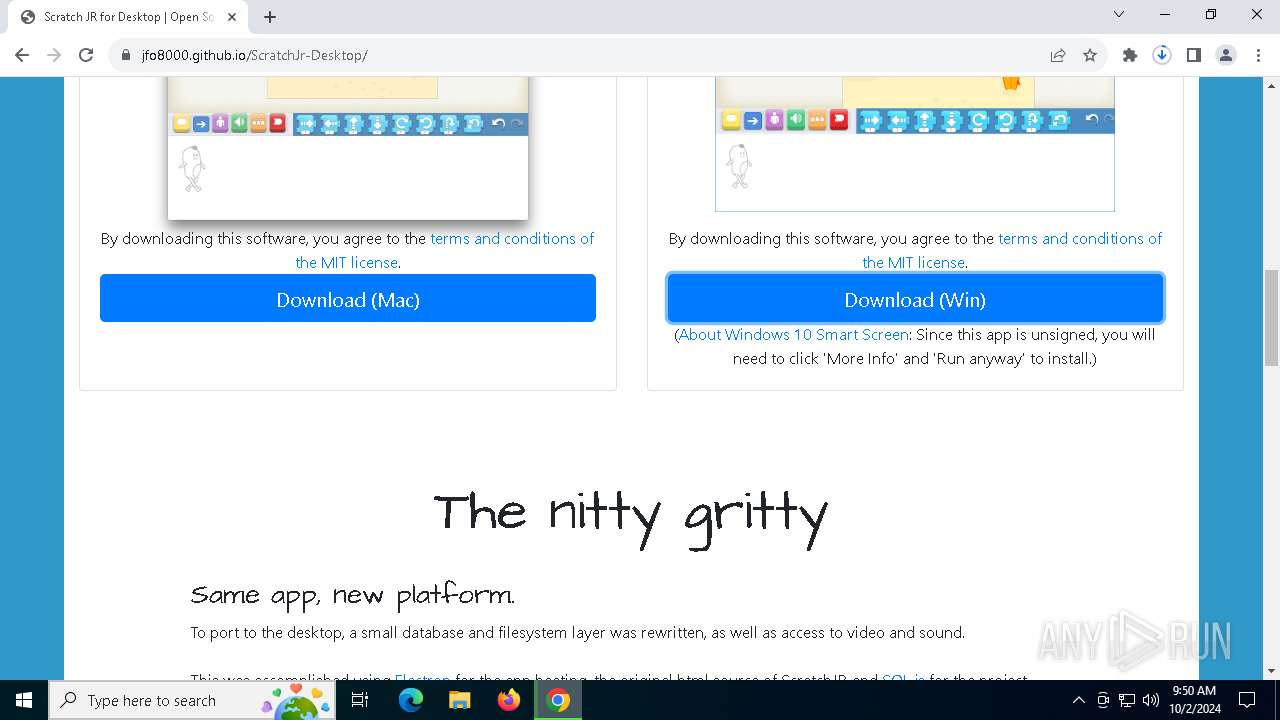Open MIT license terms link under Mac screenshot
The image size is (1280, 720).
click(x=445, y=250)
